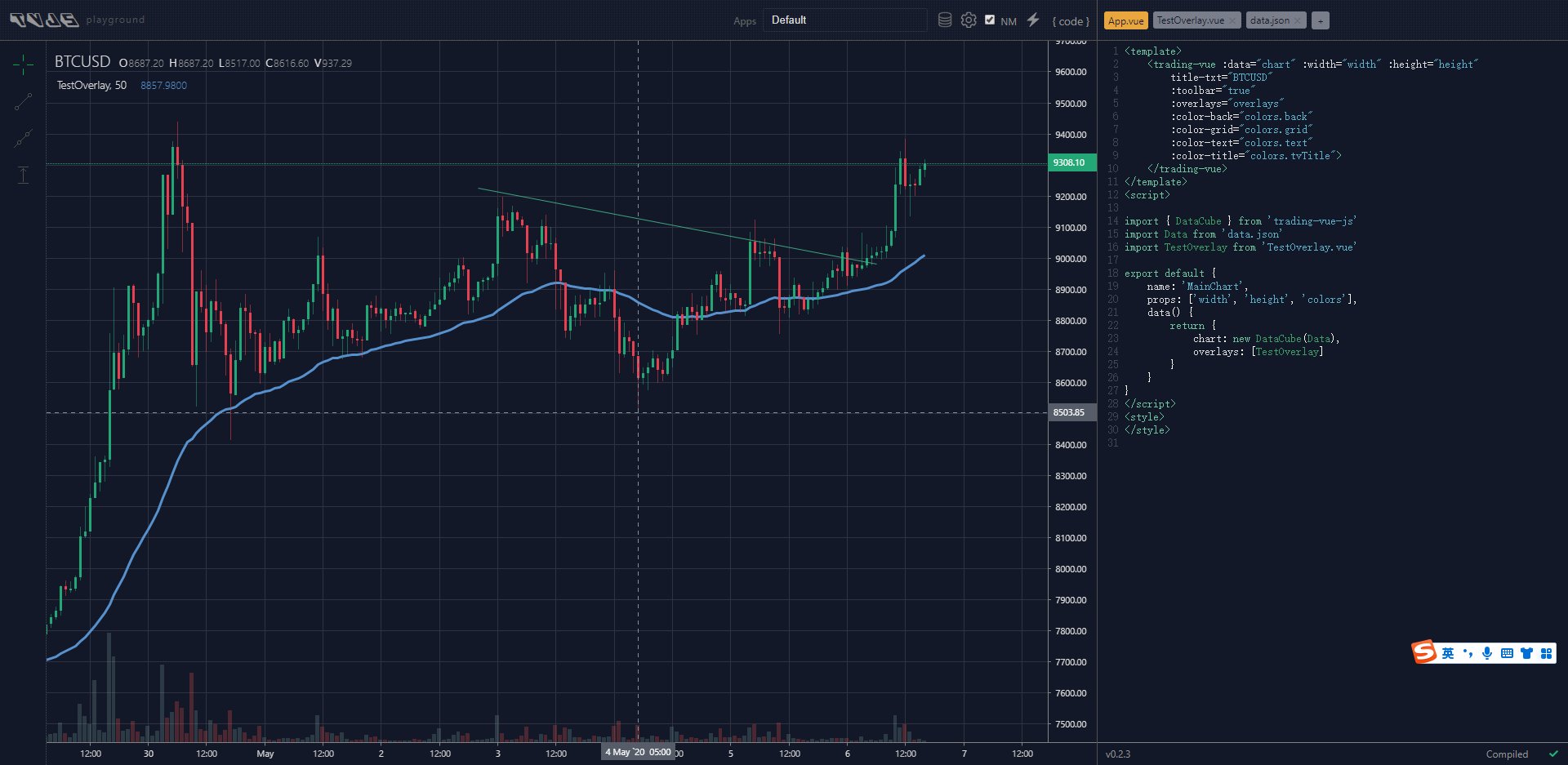
Task: Click the 9000.00 price axis label
Action: click(x=1071, y=259)
